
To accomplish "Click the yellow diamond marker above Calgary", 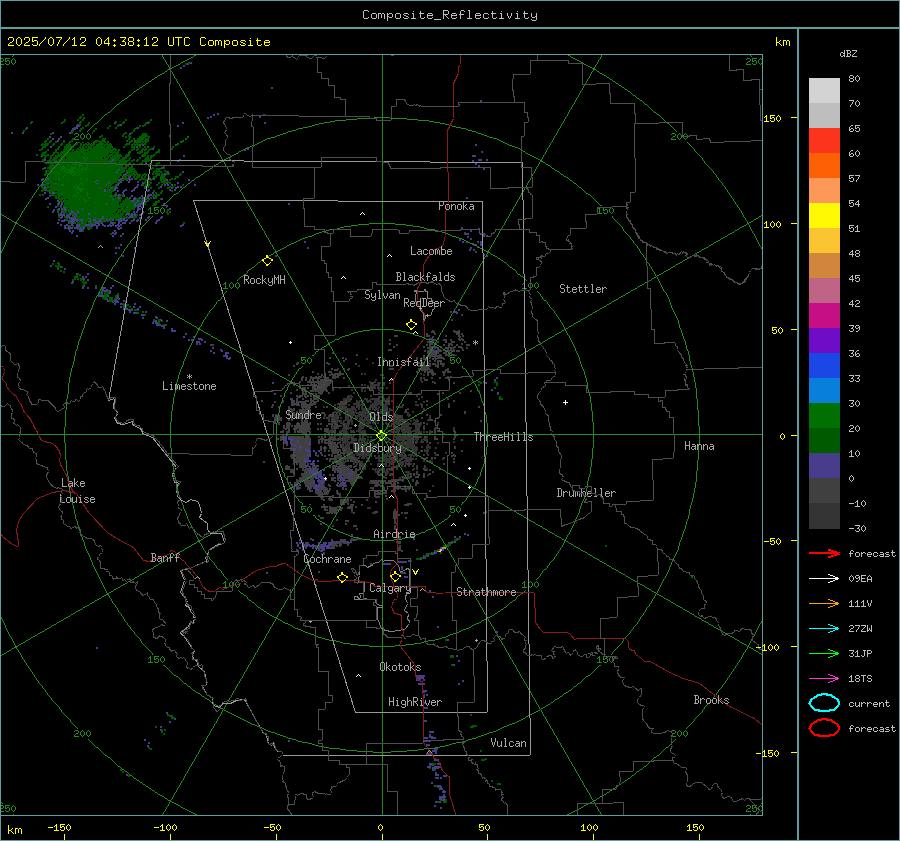I will (395, 576).
